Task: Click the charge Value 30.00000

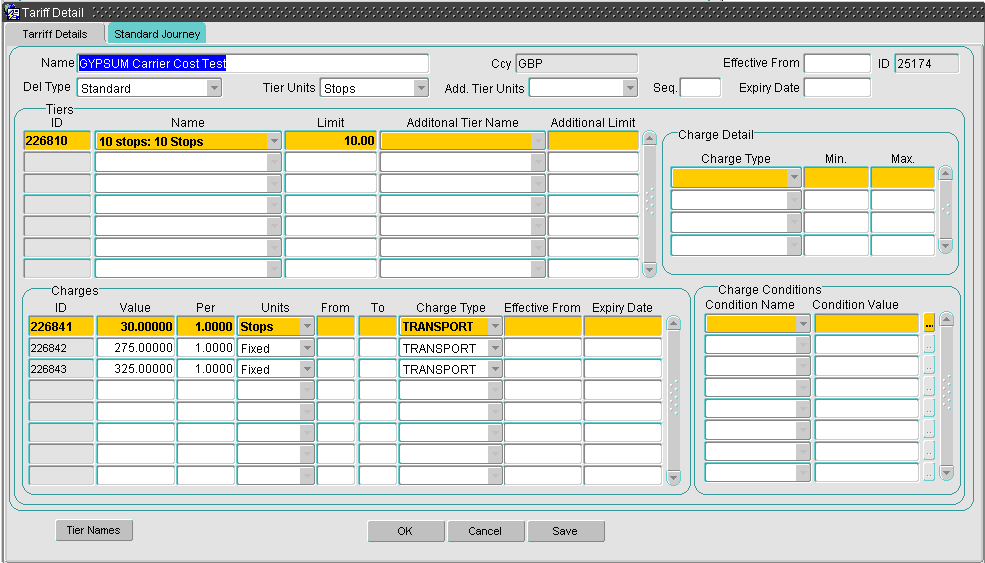Action: pos(135,327)
